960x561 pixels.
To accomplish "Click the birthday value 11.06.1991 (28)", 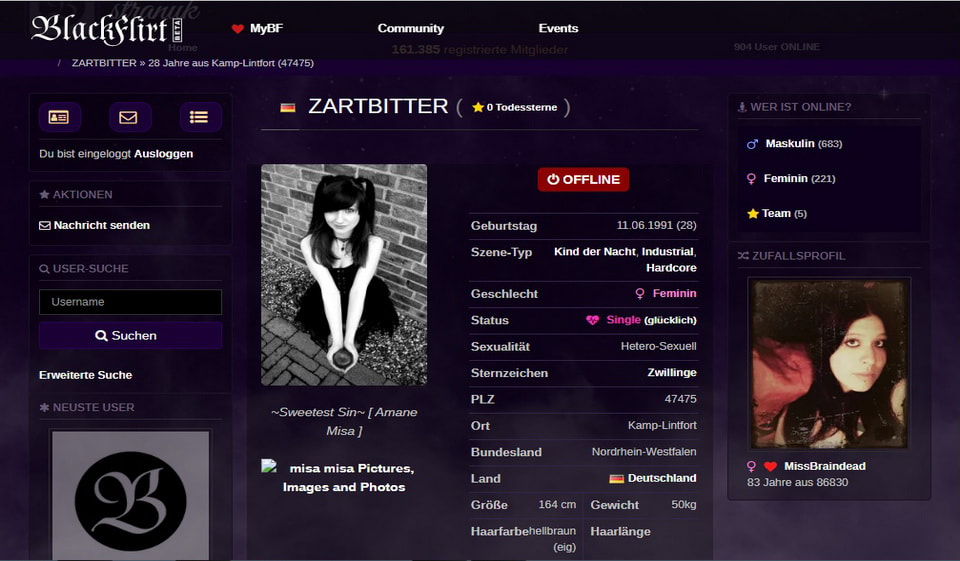I will tap(656, 225).
